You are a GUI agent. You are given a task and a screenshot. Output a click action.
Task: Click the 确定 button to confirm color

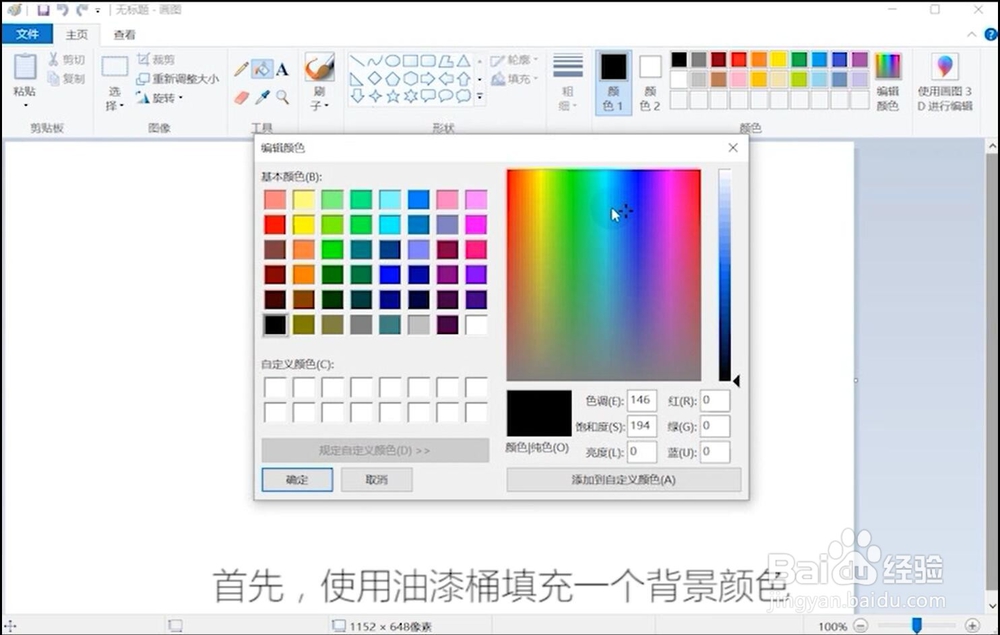coord(297,479)
